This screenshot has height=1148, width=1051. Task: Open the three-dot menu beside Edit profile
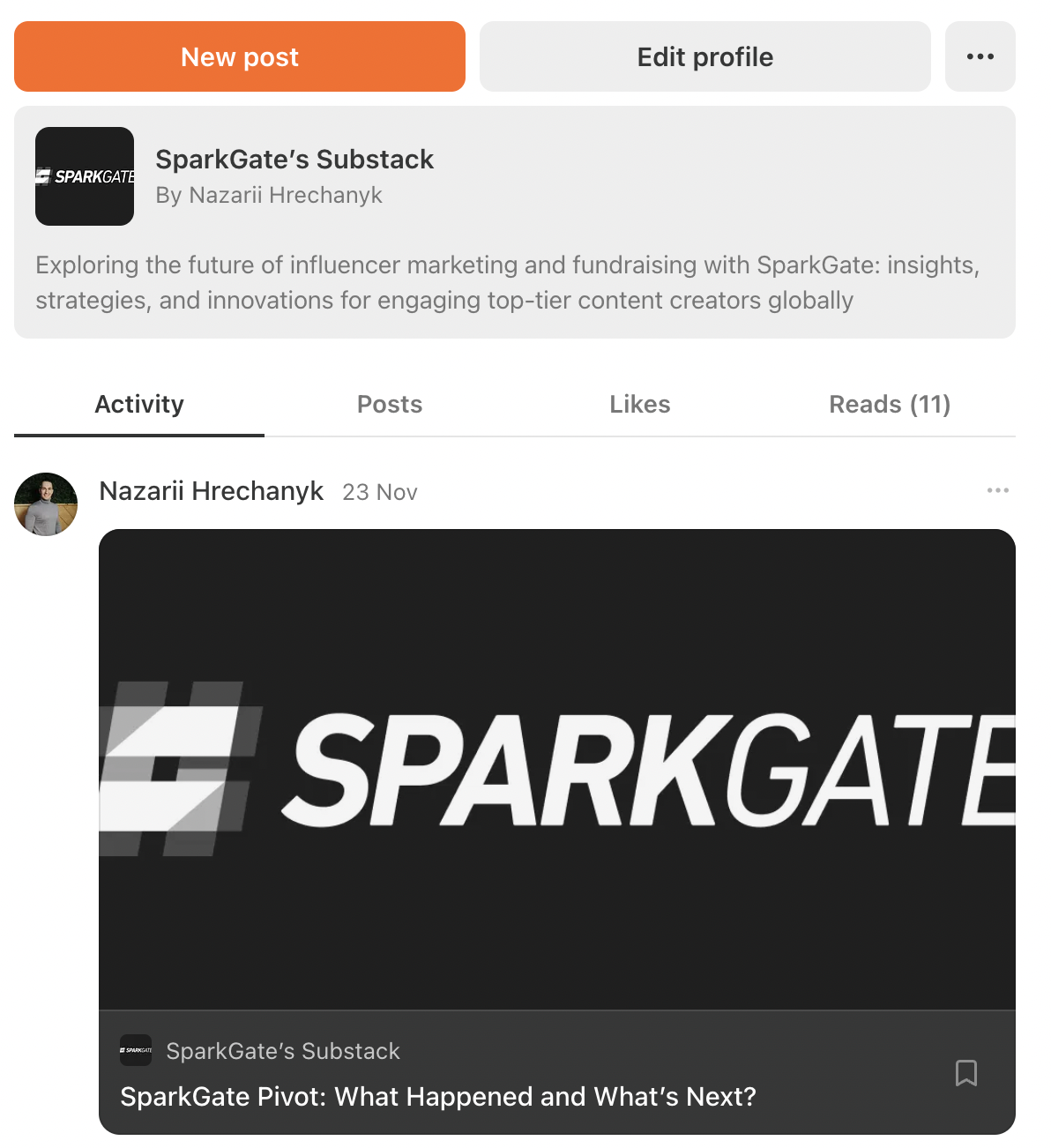(980, 56)
